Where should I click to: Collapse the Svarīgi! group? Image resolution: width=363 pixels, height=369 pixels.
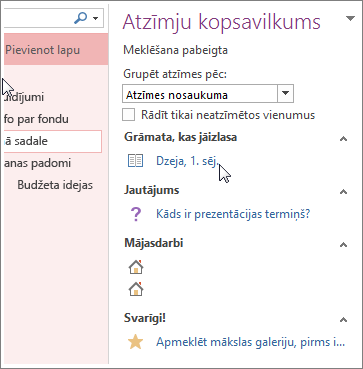click(x=343, y=320)
